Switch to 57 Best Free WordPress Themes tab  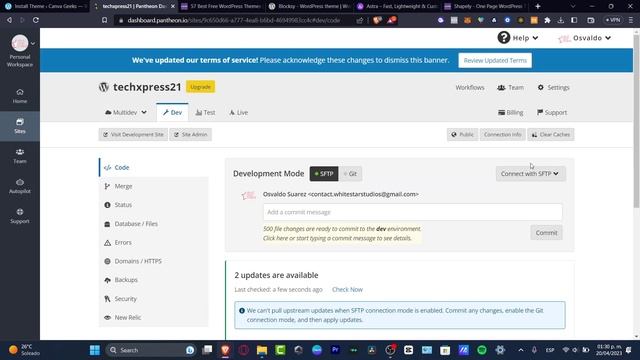(x=220, y=7)
